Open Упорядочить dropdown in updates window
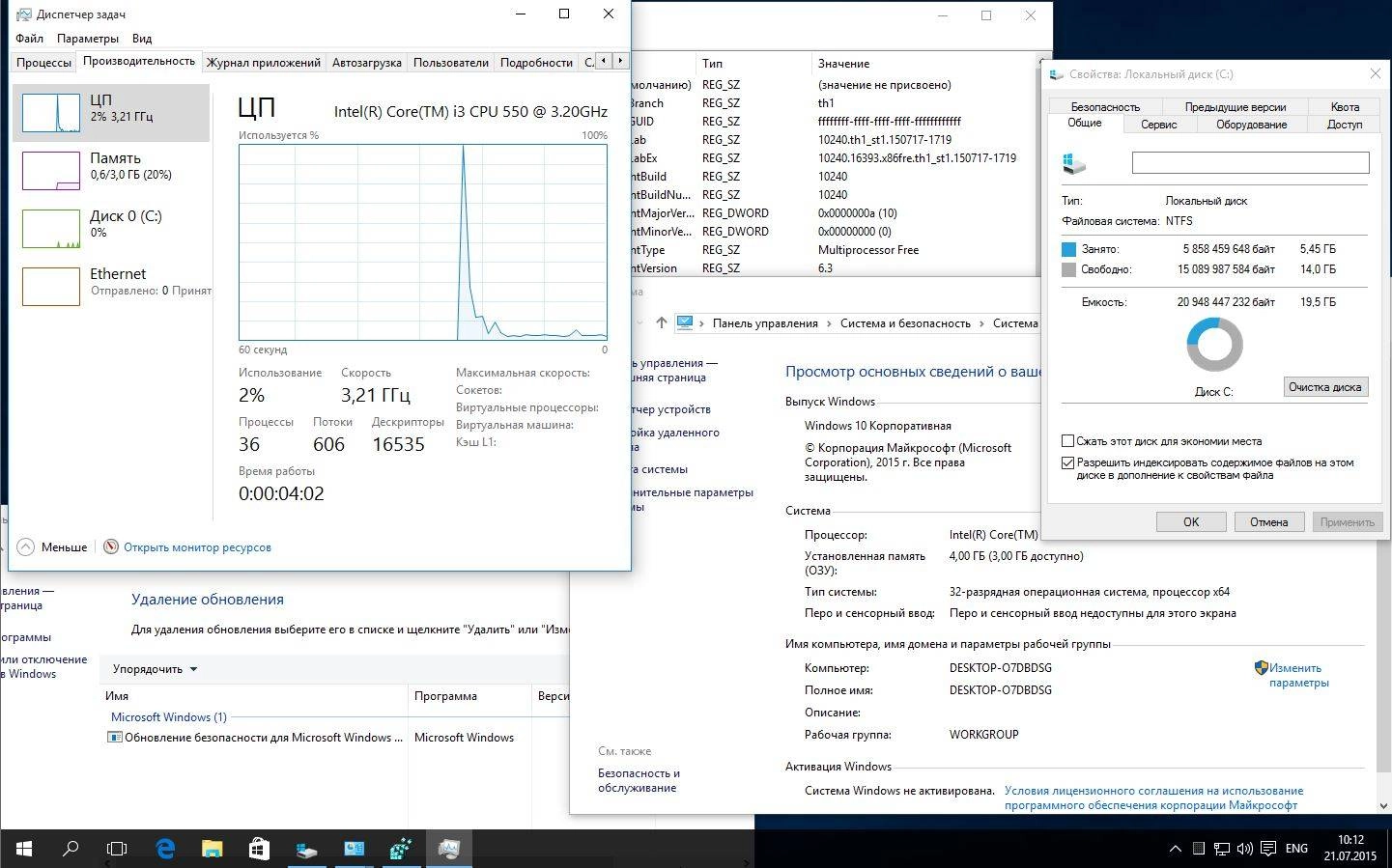The height and width of the screenshot is (868, 1392). click(155, 669)
